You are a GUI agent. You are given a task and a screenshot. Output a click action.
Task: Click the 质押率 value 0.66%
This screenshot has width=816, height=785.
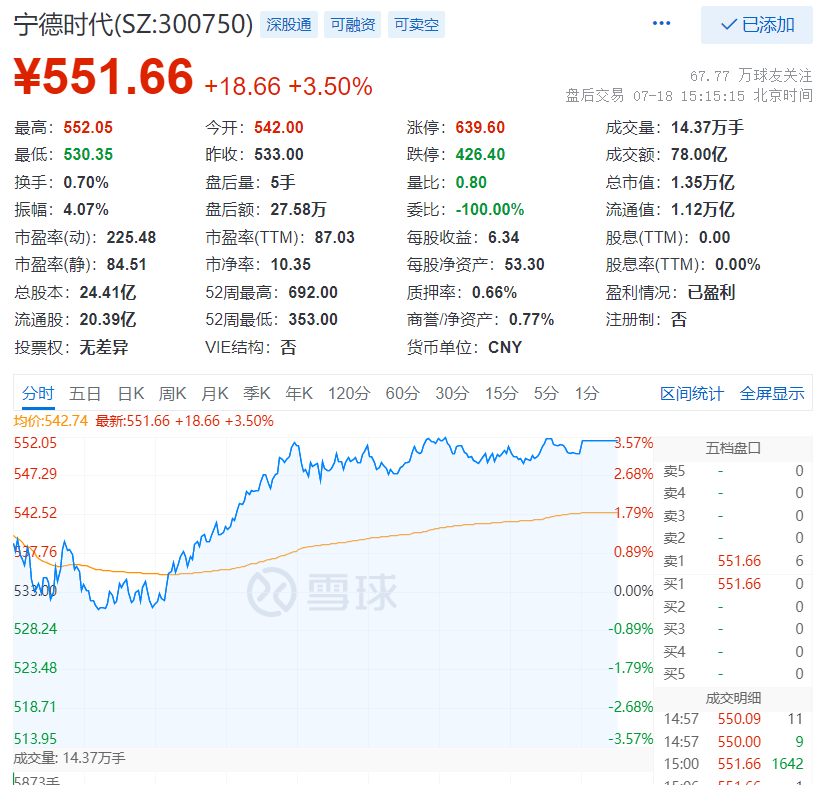click(x=494, y=293)
